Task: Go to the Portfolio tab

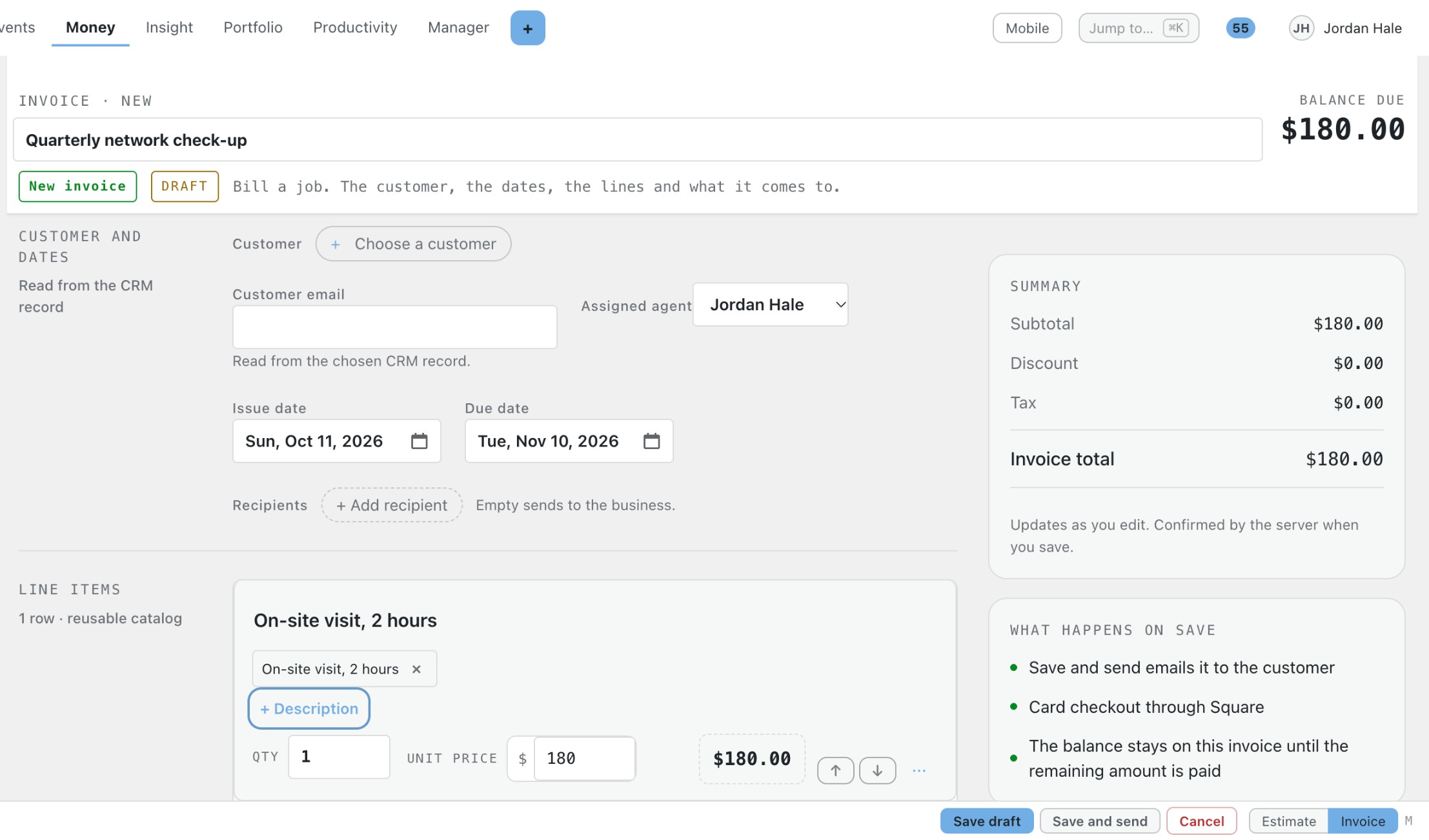Action: tap(253, 28)
